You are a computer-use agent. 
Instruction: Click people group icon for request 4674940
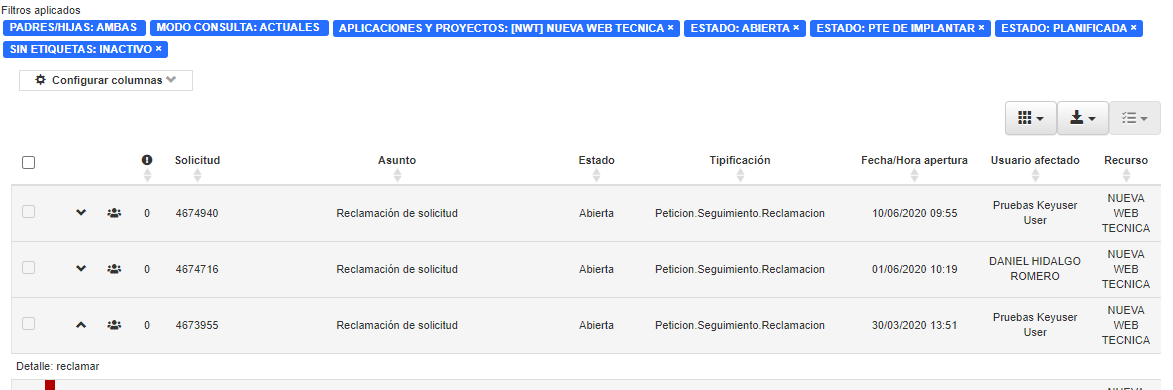coord(114,213)
